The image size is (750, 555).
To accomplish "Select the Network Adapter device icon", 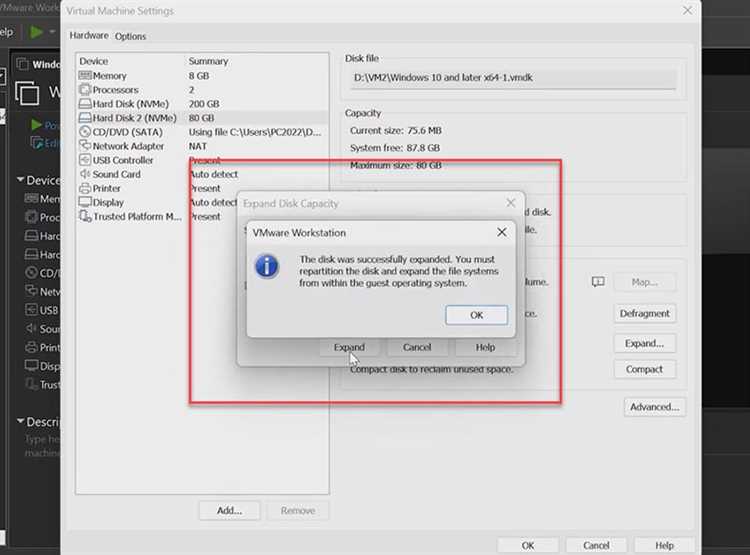I will tap(85, 145).
